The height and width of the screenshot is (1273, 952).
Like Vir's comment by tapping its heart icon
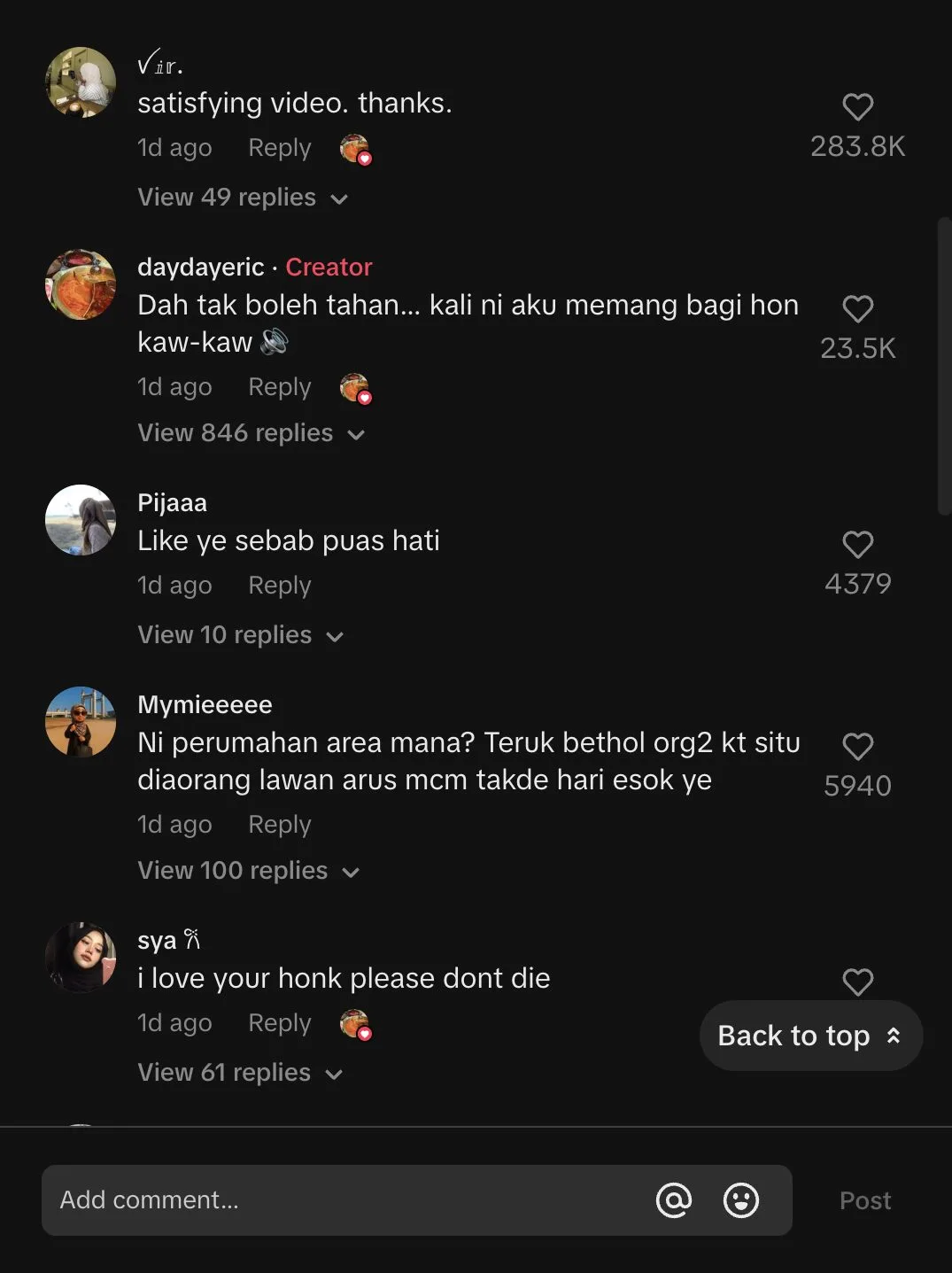pos(856,106)
